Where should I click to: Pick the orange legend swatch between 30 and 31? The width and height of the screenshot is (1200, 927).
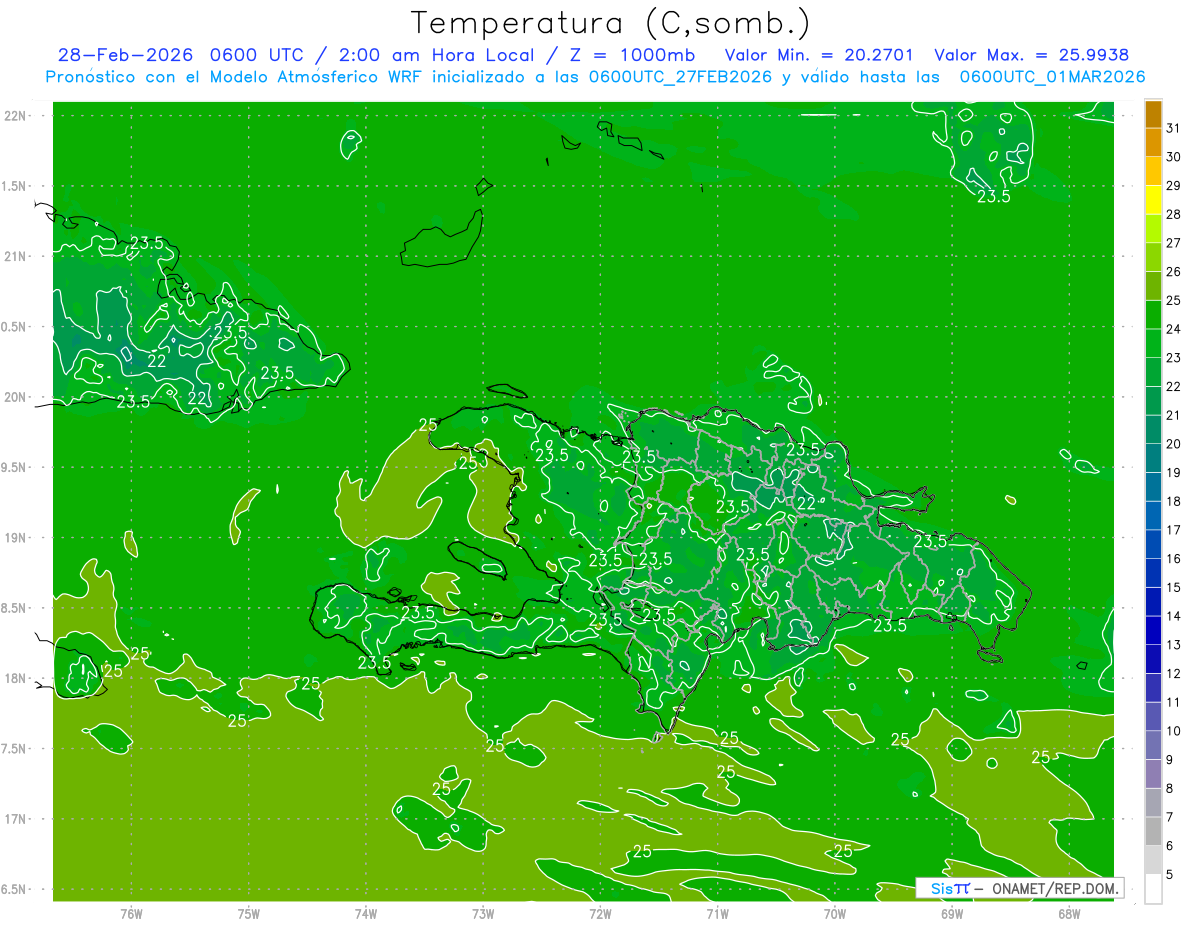(1153, 143)
